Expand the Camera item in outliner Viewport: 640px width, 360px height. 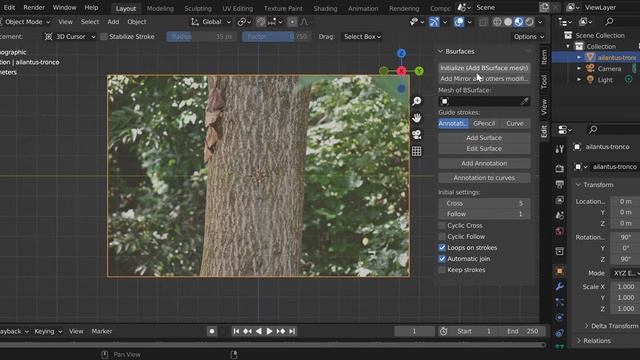tap(579, 69)
